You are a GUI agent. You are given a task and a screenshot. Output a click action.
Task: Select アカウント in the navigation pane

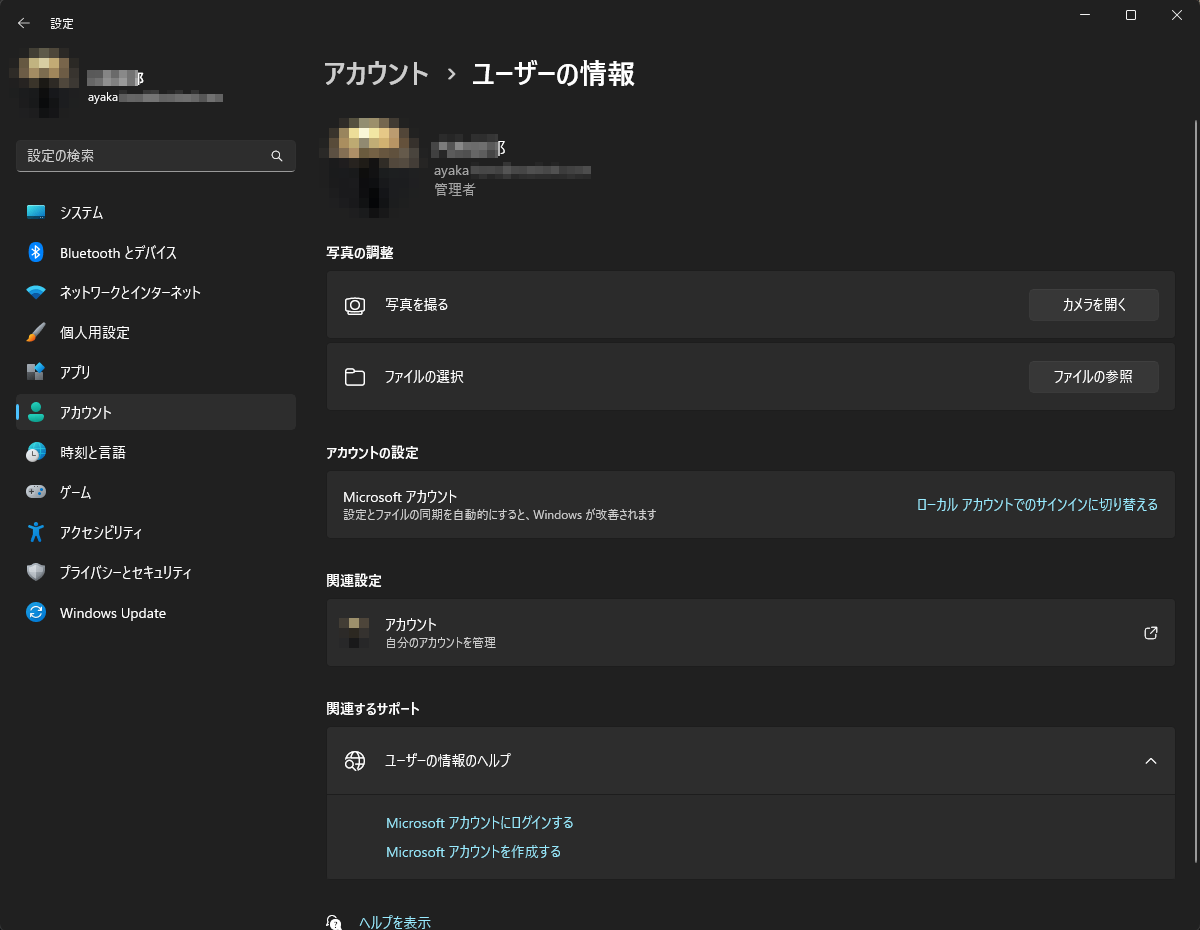[85, 412]
